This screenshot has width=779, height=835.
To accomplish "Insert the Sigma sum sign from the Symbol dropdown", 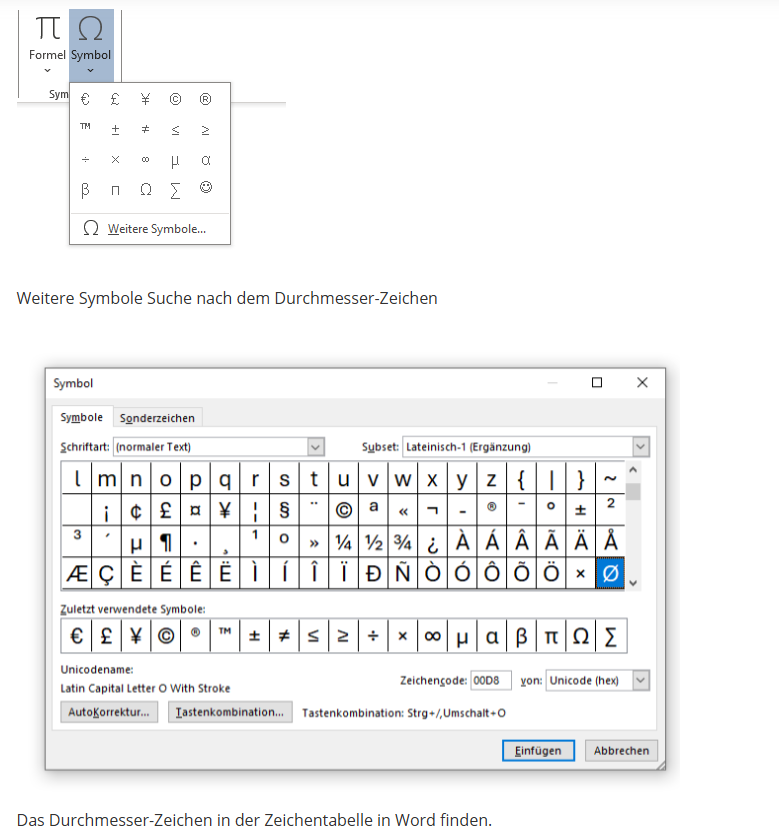I will coord(175,190).
